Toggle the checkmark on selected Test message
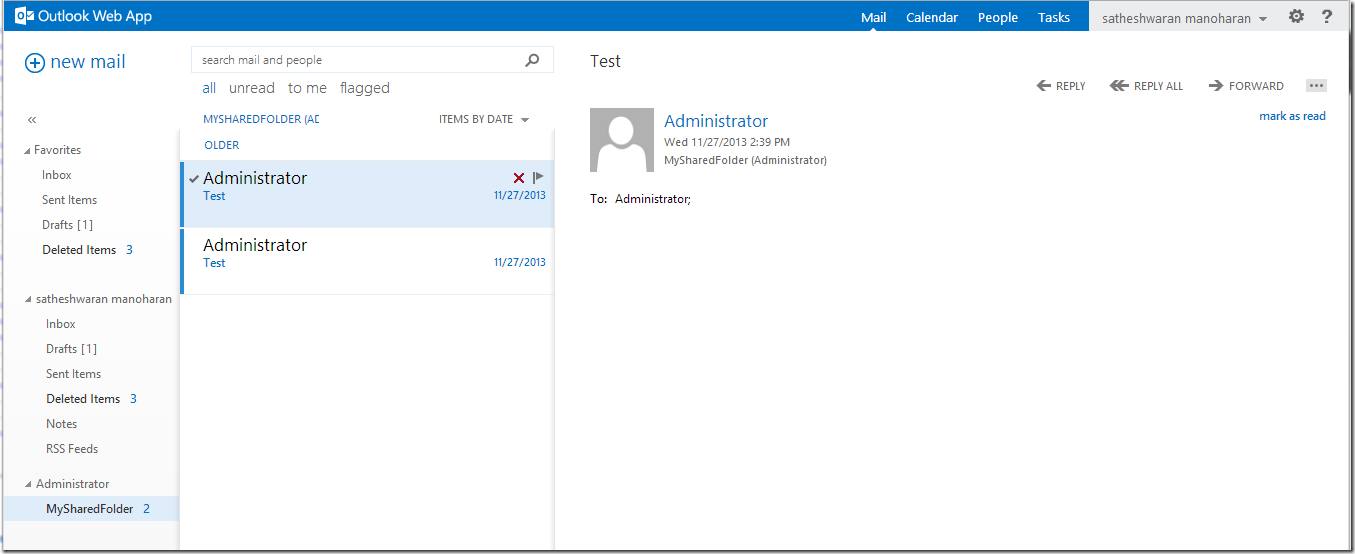Screen dimensions: 1355x554 (194, 179)
